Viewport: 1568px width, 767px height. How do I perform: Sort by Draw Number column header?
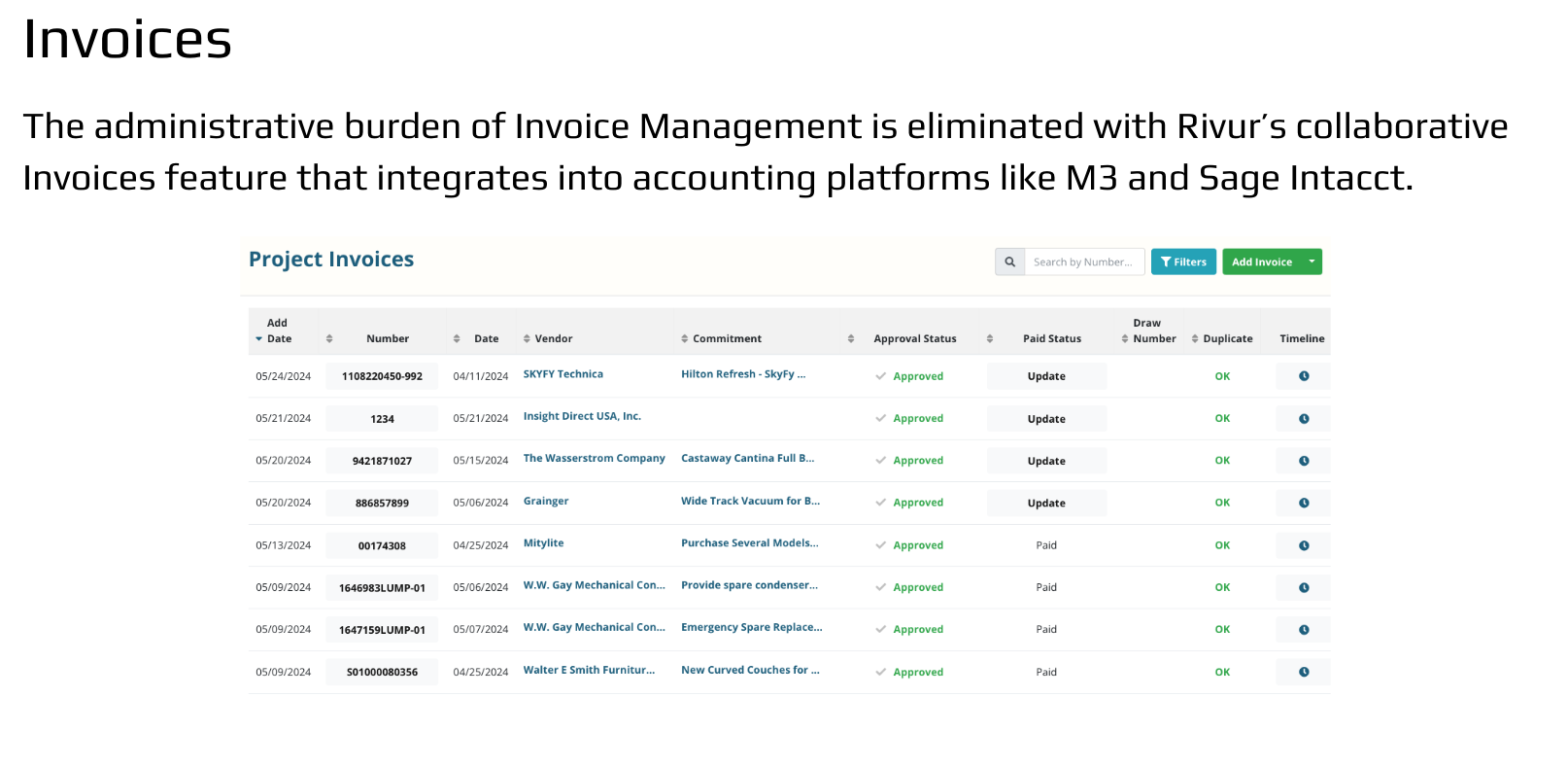pyautogui.click(x=1152, y=331)
